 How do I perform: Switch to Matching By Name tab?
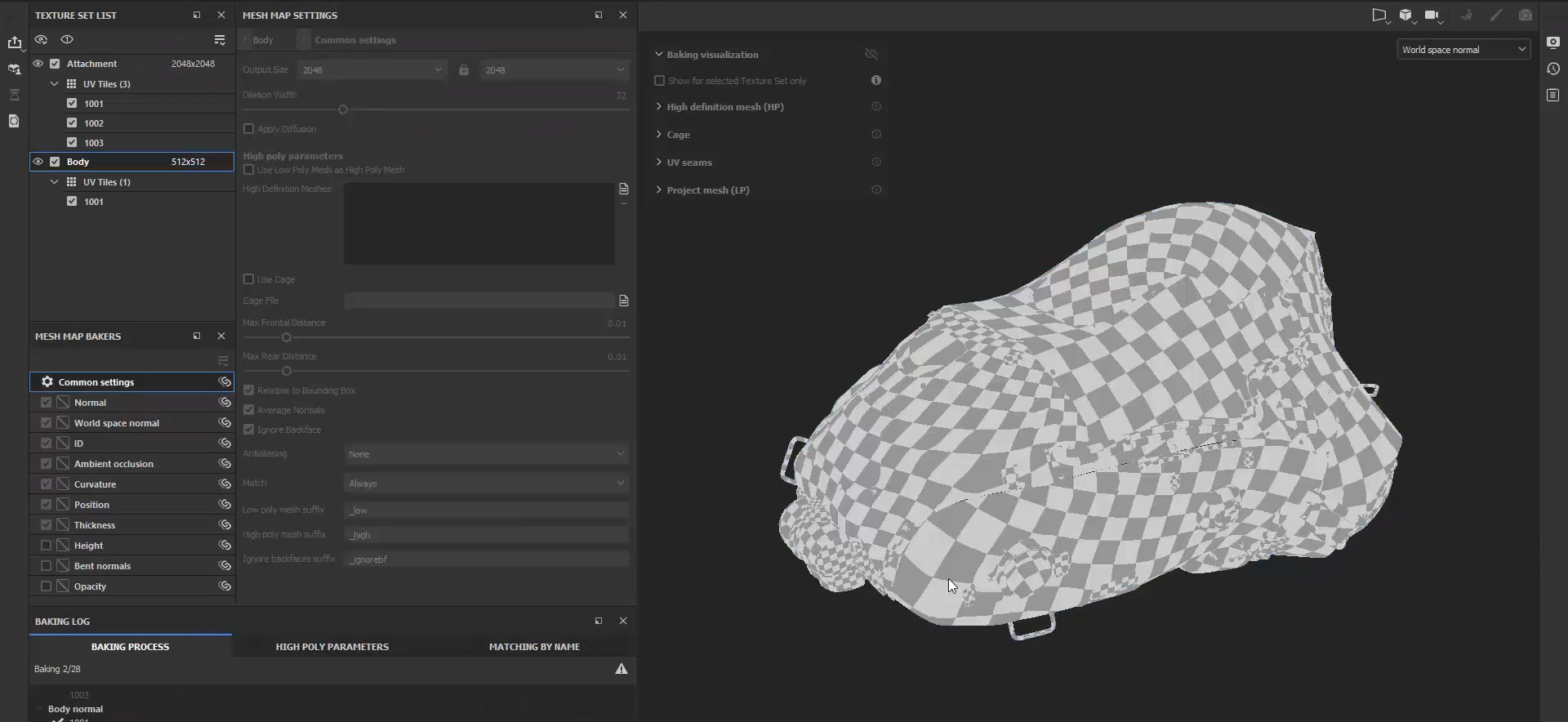pos(534,647)
